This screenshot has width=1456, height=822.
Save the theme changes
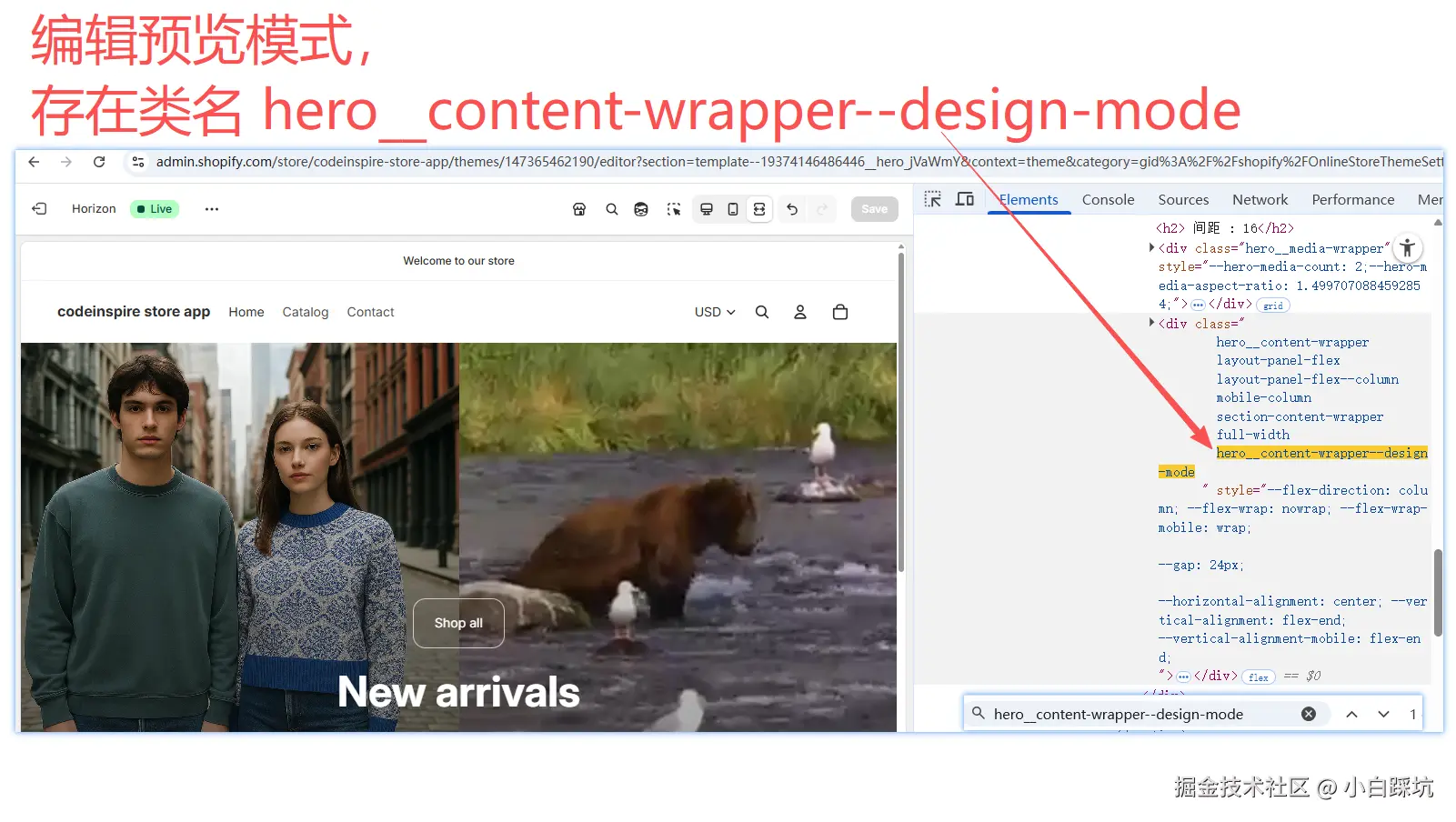point(875,209)
